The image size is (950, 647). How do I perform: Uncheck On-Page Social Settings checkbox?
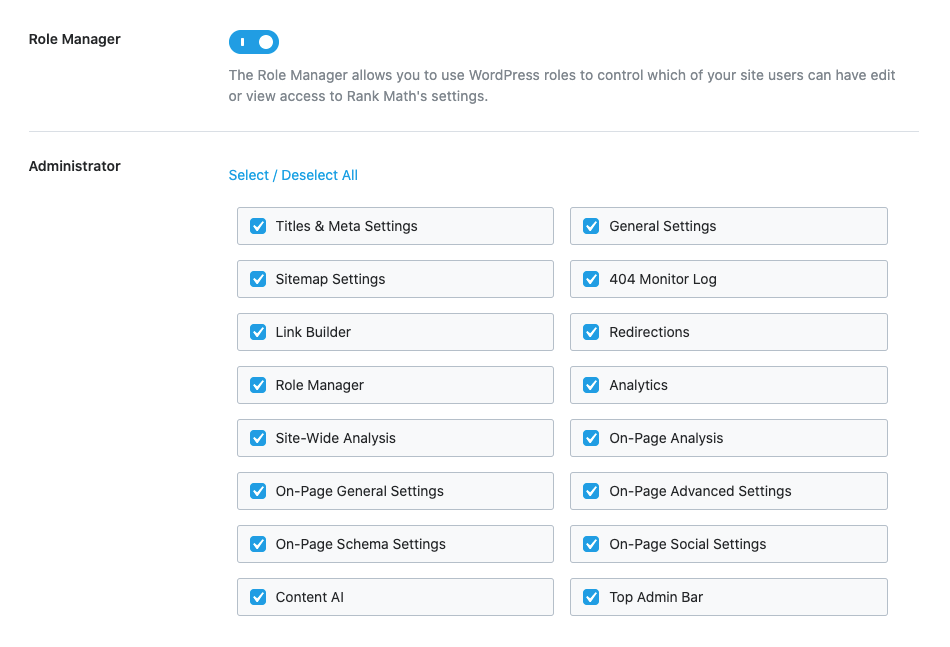(591, 544)
